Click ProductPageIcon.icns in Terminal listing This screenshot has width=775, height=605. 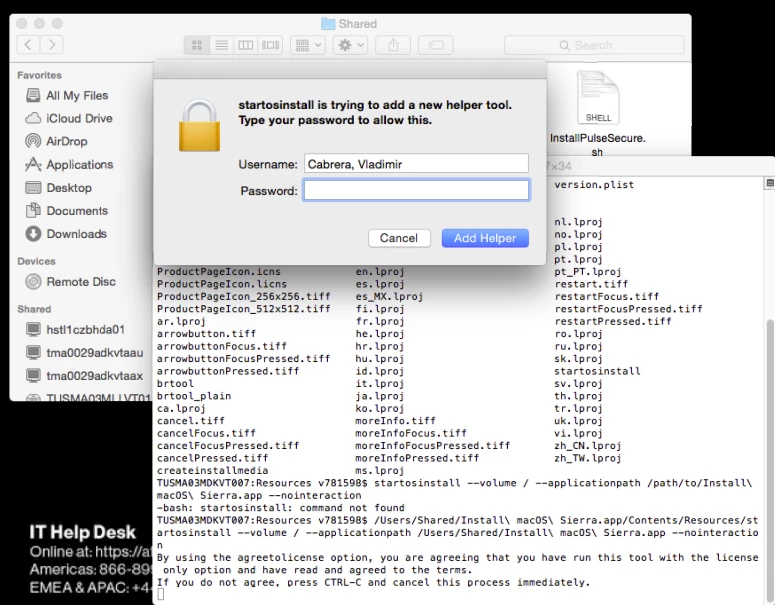point(218,272)
